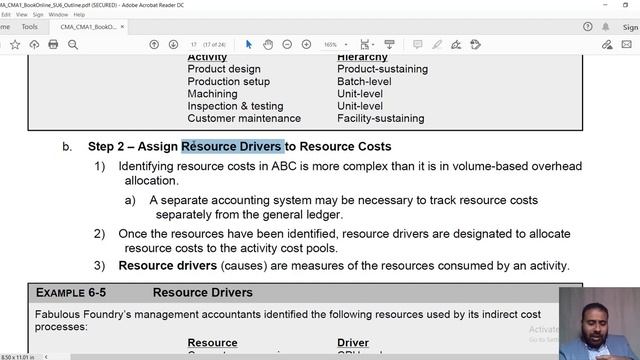Viewport: 640px width, 360px height.
Task: Bookmark file with the star icon
Action: tap(15, 44)
